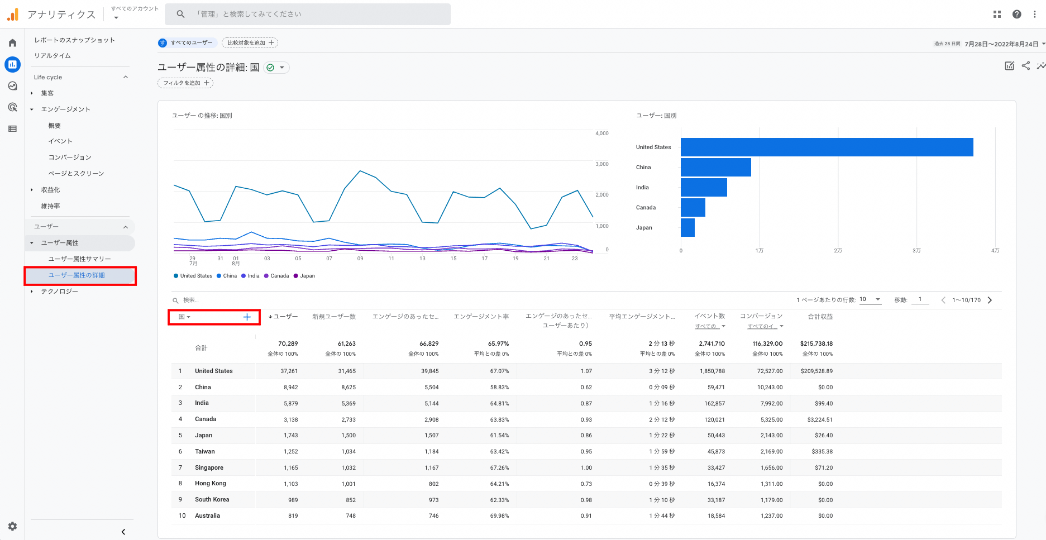Click the search magnifier icon in top bar

[x=180, y=14]
